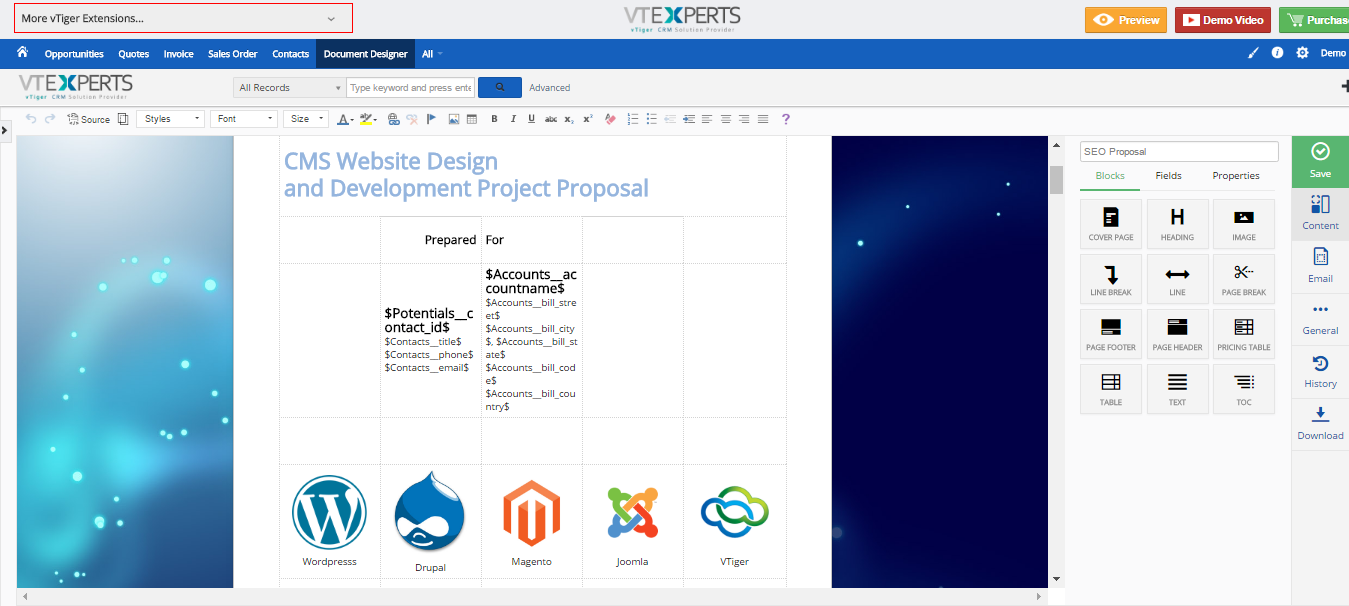Open the Demo user menu

click(x=1334, y=53)
